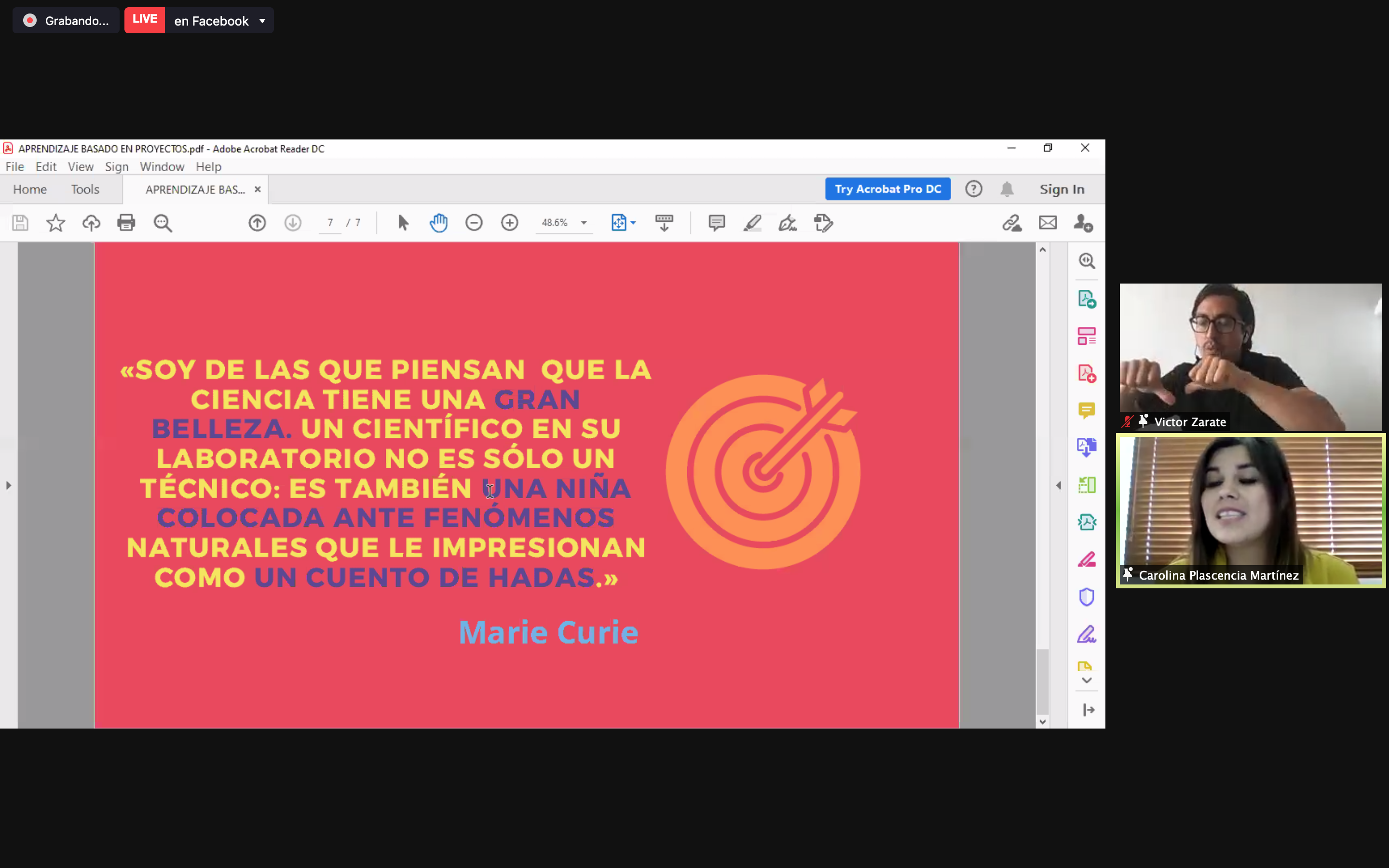Click the zoom in plus icon

(510, 223)
